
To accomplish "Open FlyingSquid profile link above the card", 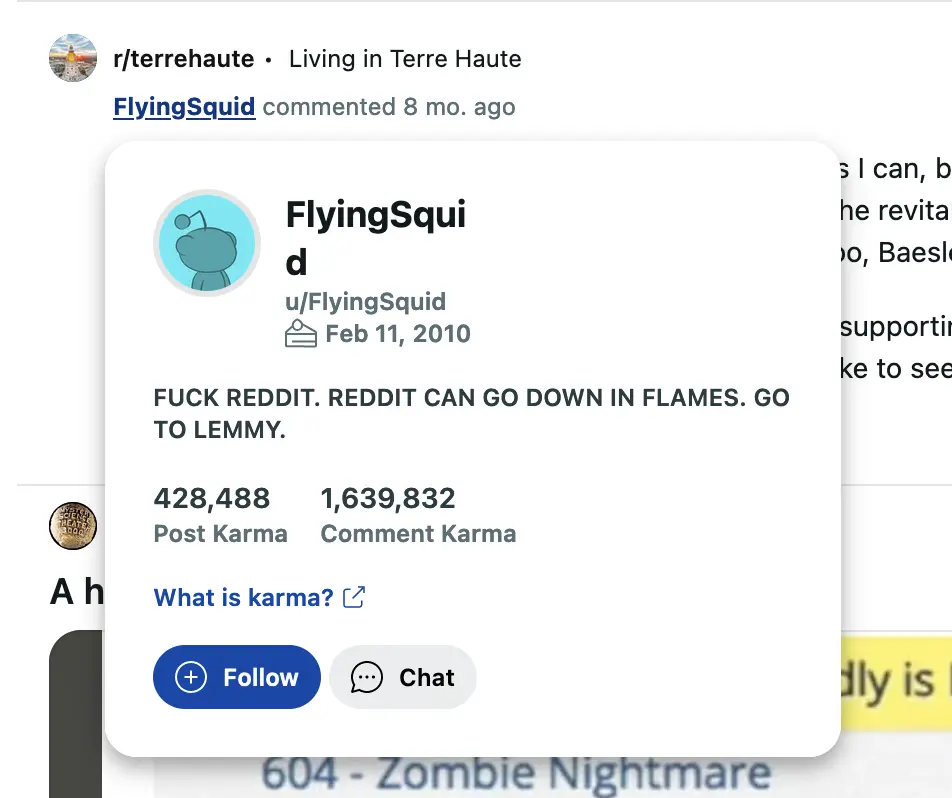I will [184, 107].
